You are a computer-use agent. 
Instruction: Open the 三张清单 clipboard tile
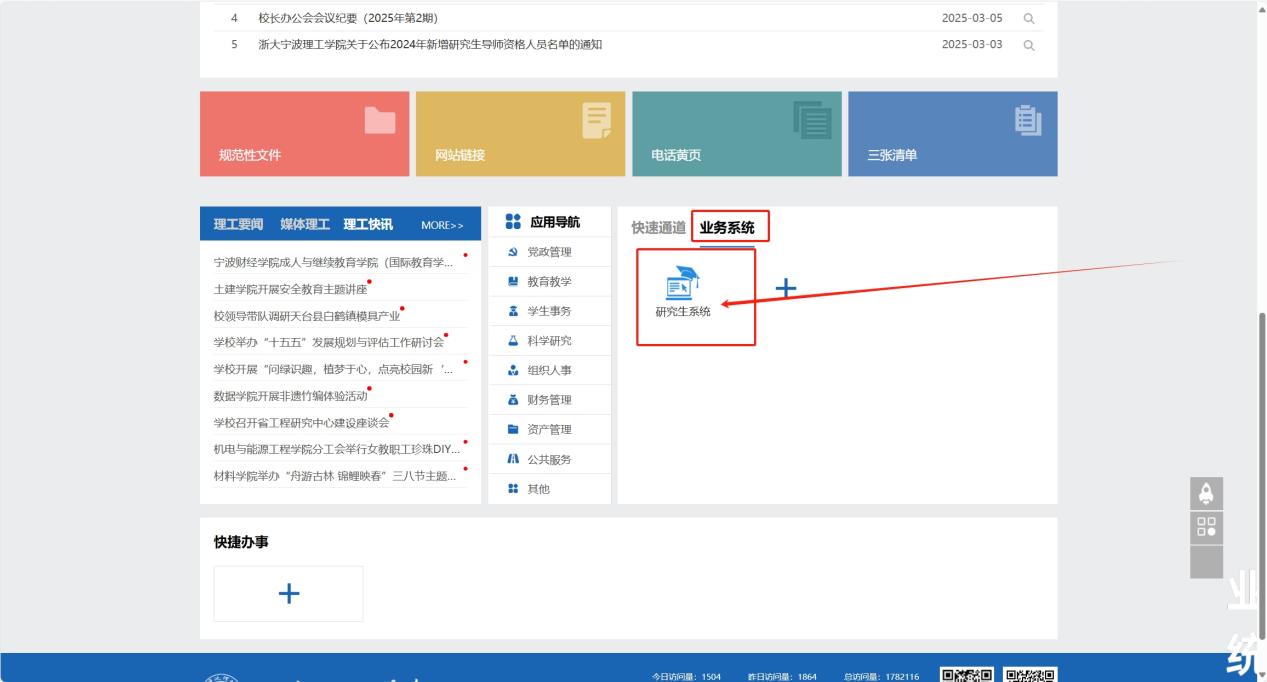pos(952,134)
